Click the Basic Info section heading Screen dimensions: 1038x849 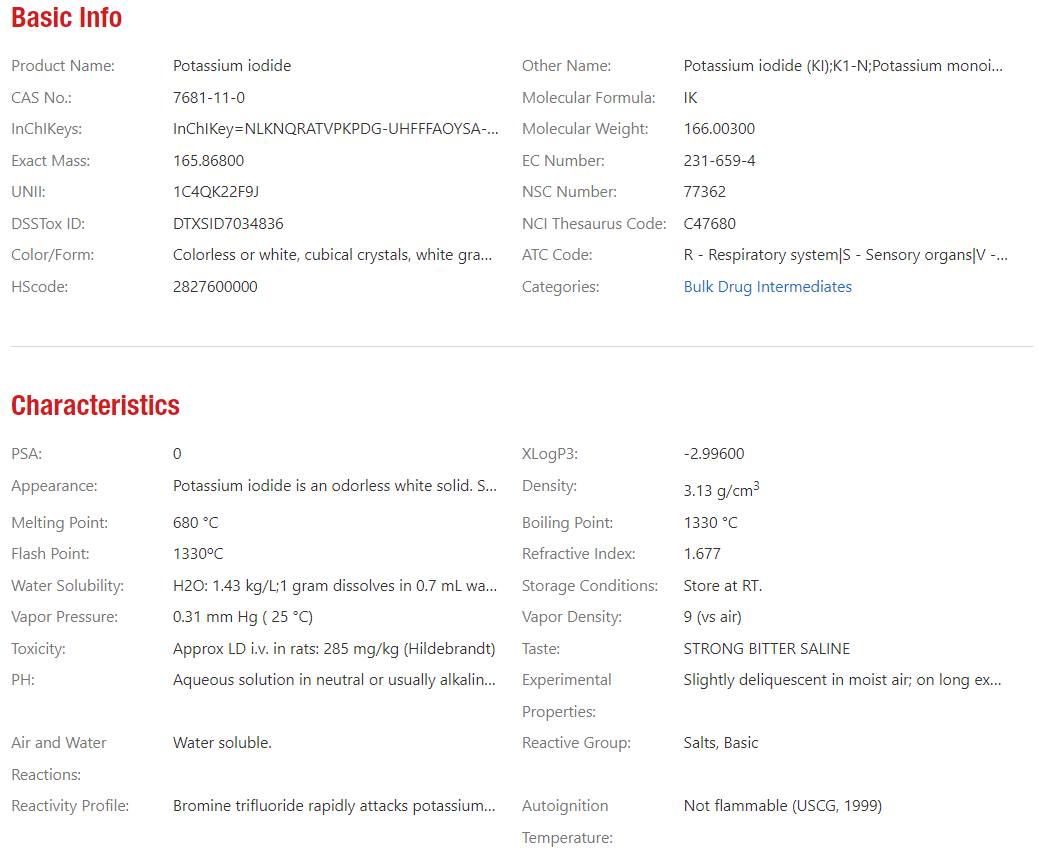(x=67, y=18)
